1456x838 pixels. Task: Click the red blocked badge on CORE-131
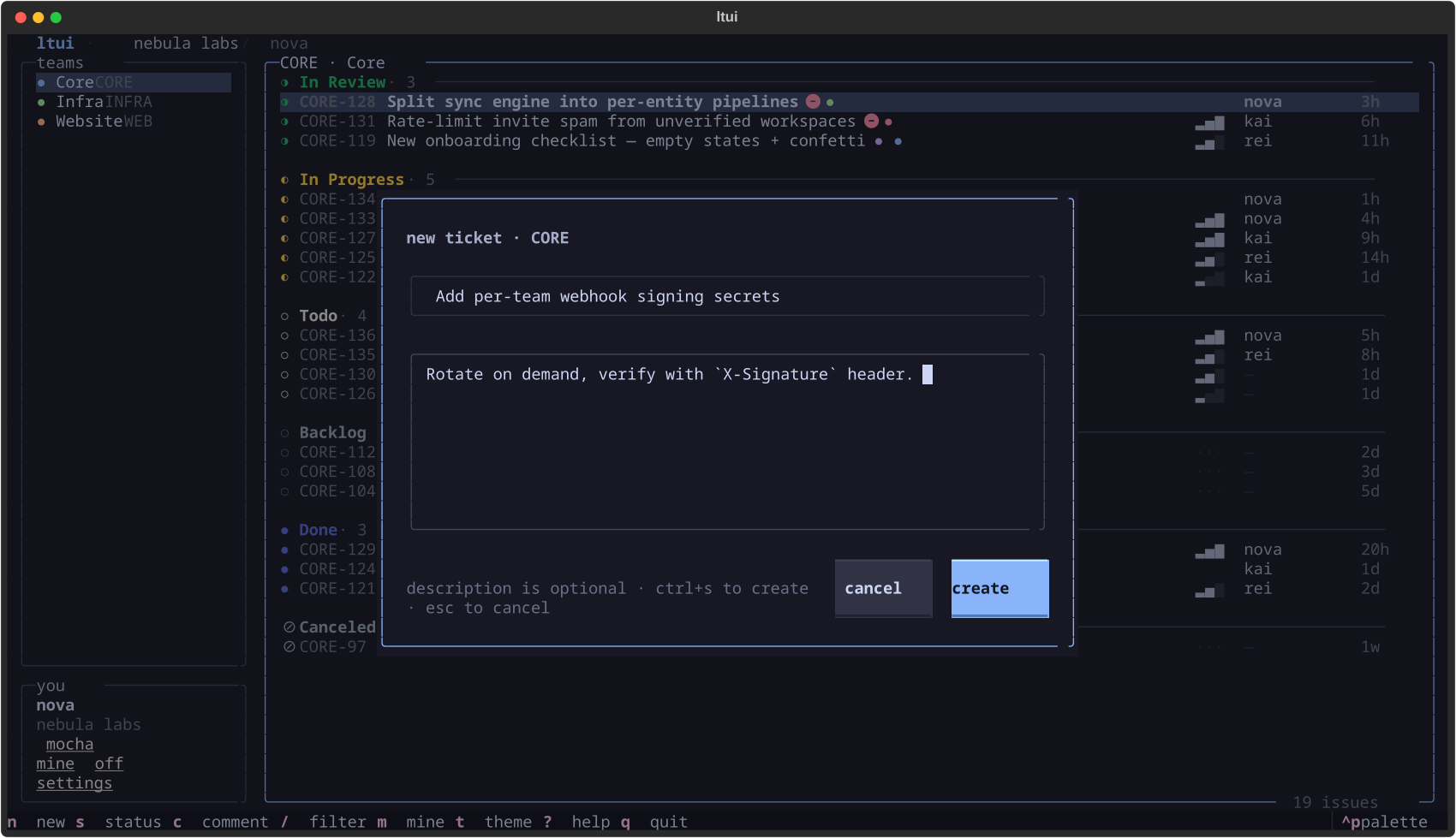point(871,122)
